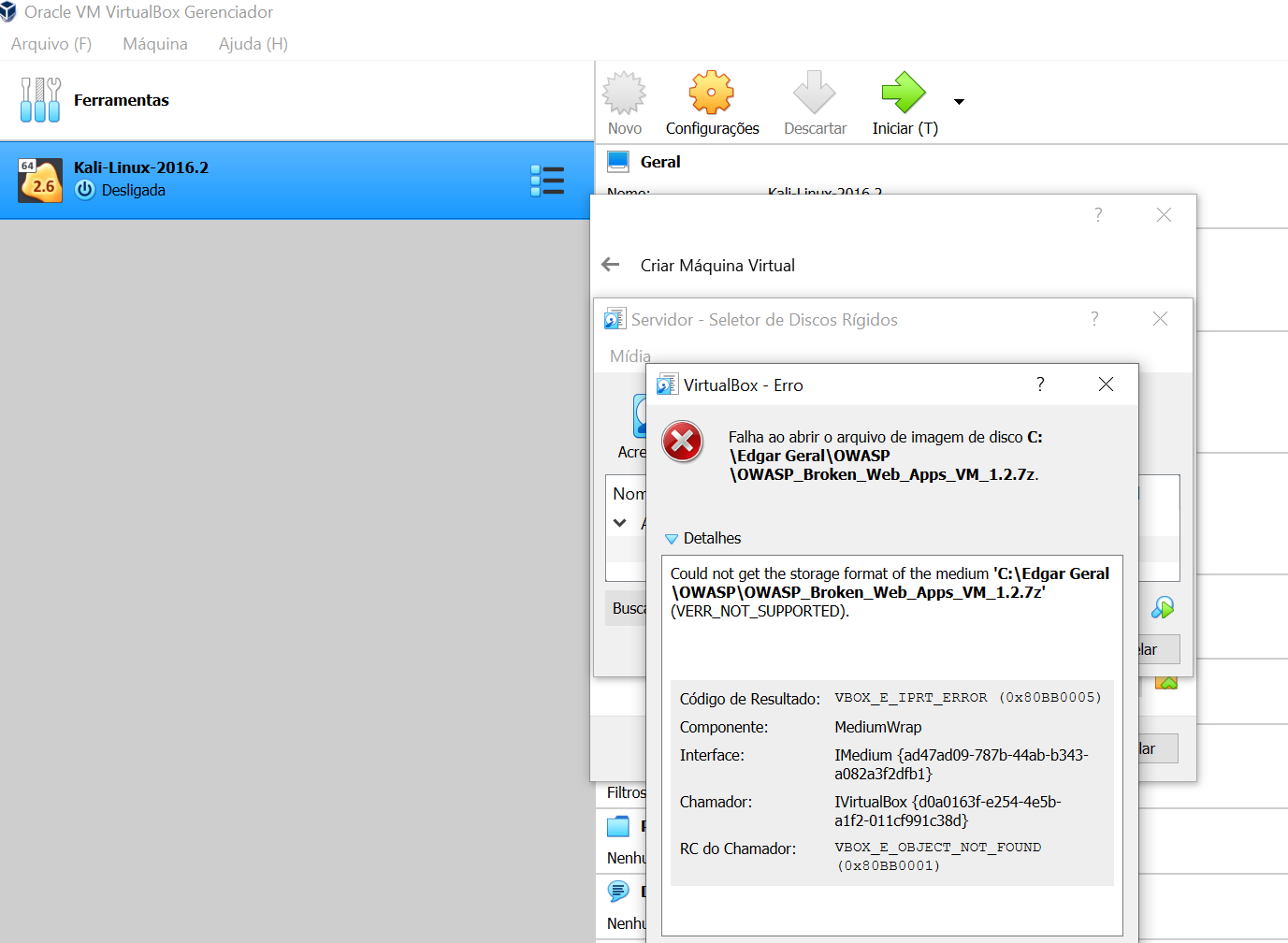Click the red error icon
The height and width of the screenshot is (943, 1288).
click(x=683, y=442)
